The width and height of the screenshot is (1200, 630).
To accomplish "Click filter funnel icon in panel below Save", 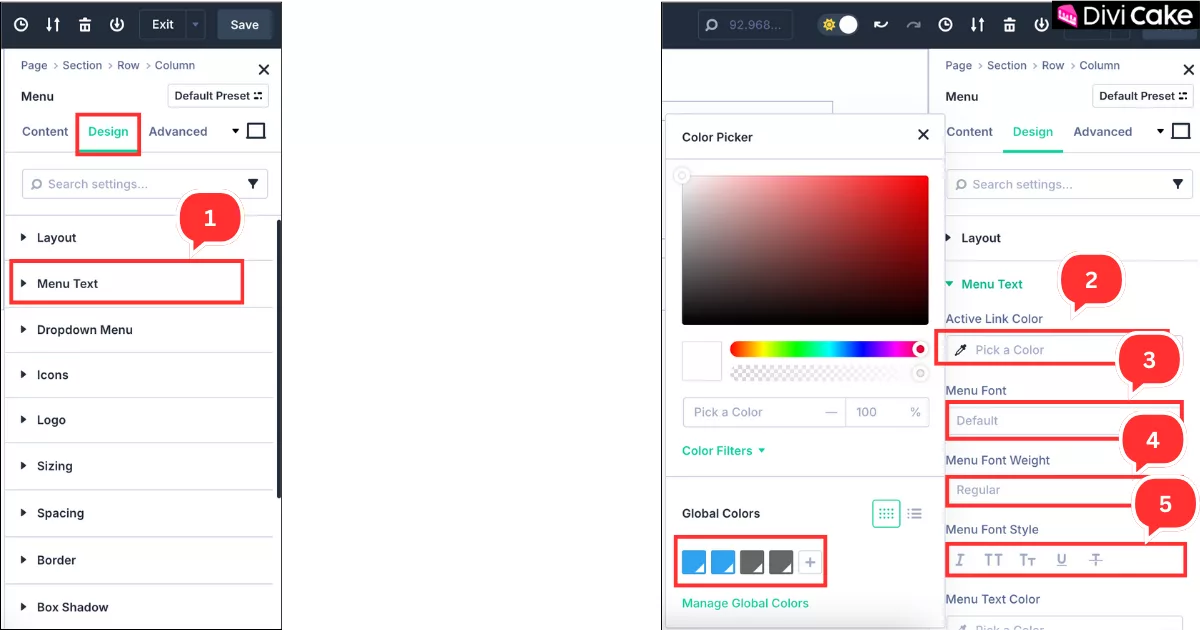I will (x=253, y=184).
